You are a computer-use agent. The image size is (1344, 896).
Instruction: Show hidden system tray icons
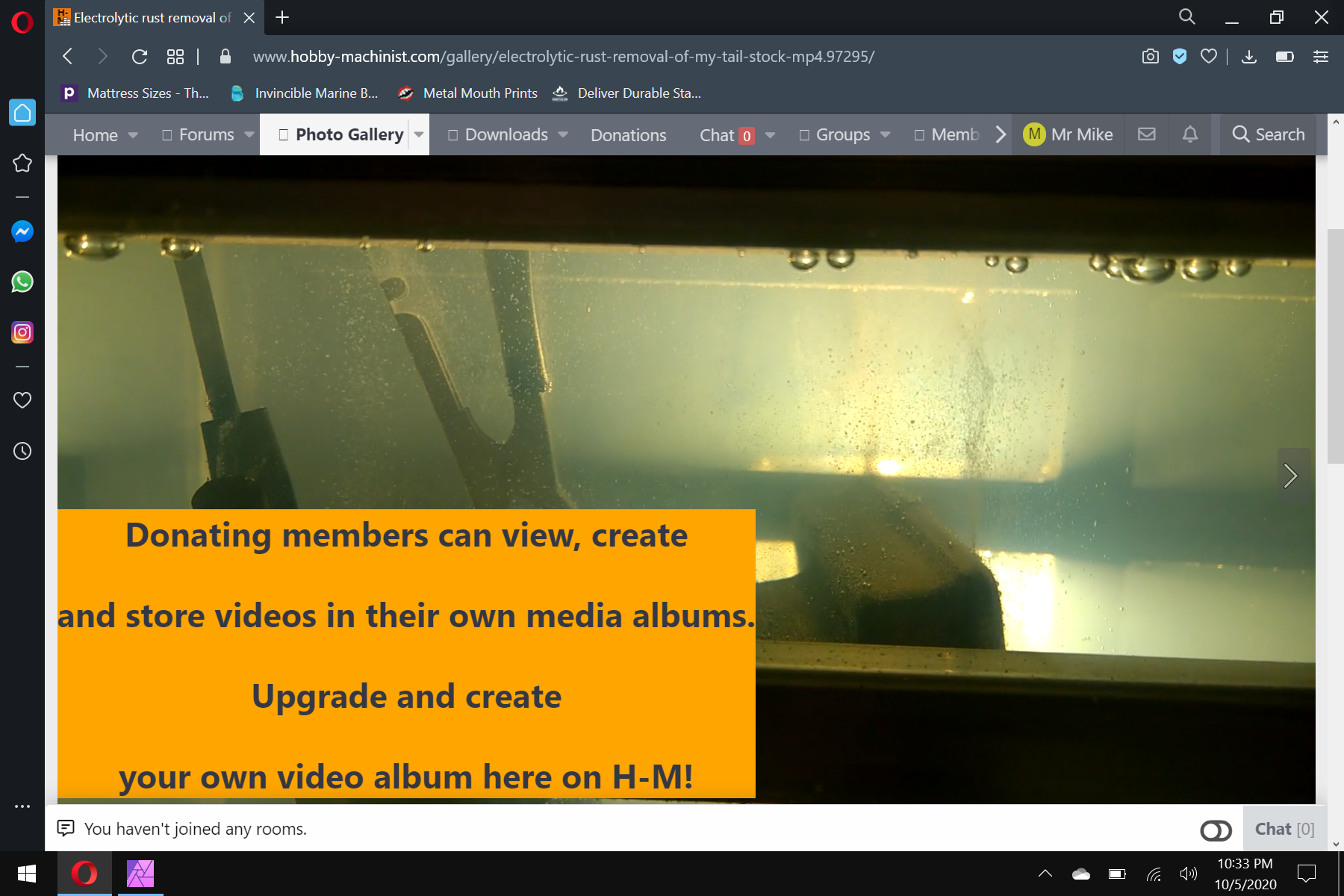tap(1045, 874)
